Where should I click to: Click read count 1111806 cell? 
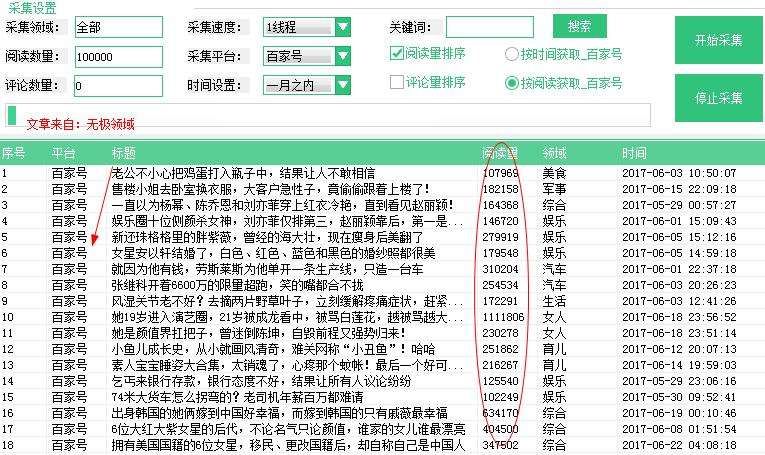pos(503,317)
